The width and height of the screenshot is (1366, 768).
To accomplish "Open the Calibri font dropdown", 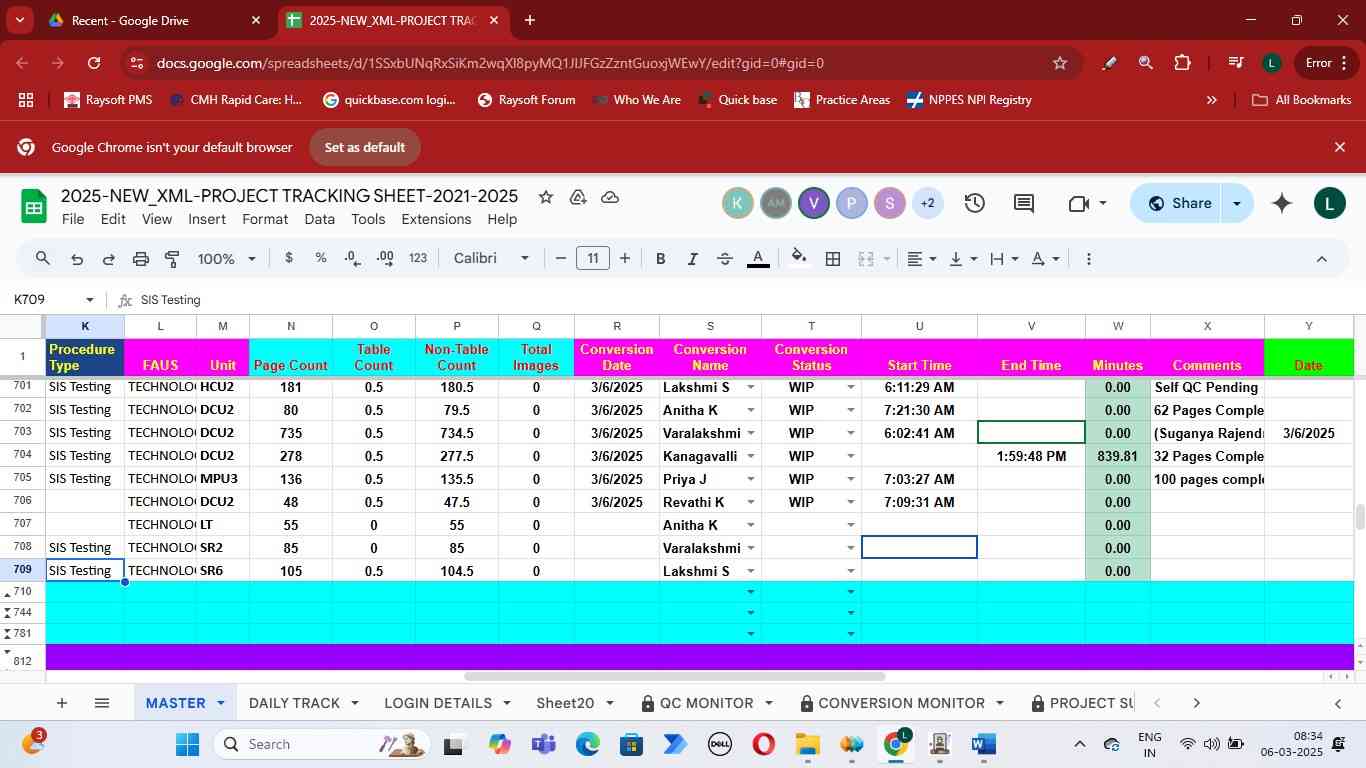I will [491, 259].
